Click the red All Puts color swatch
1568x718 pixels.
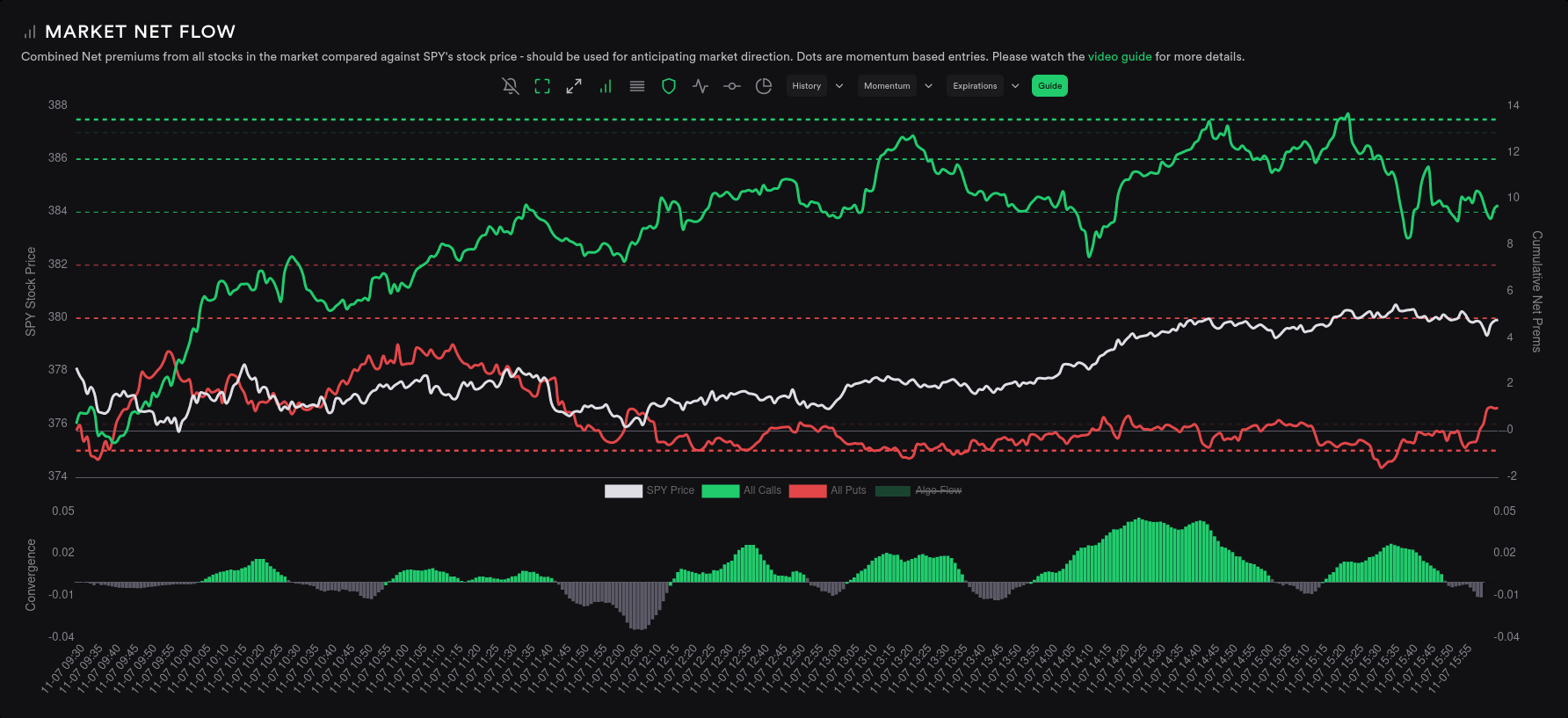tap(807, 490)
